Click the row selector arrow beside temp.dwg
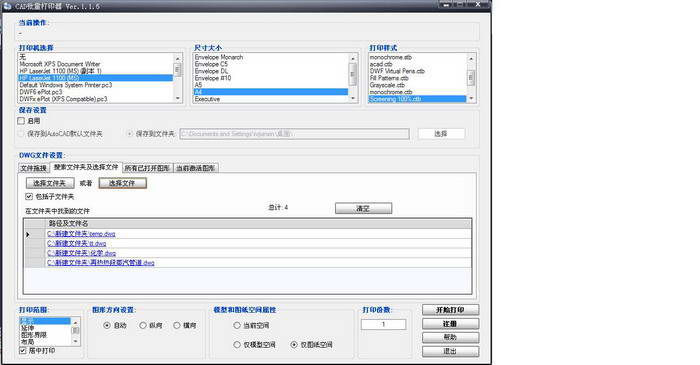Screen dimensions: 700x365 28,234
